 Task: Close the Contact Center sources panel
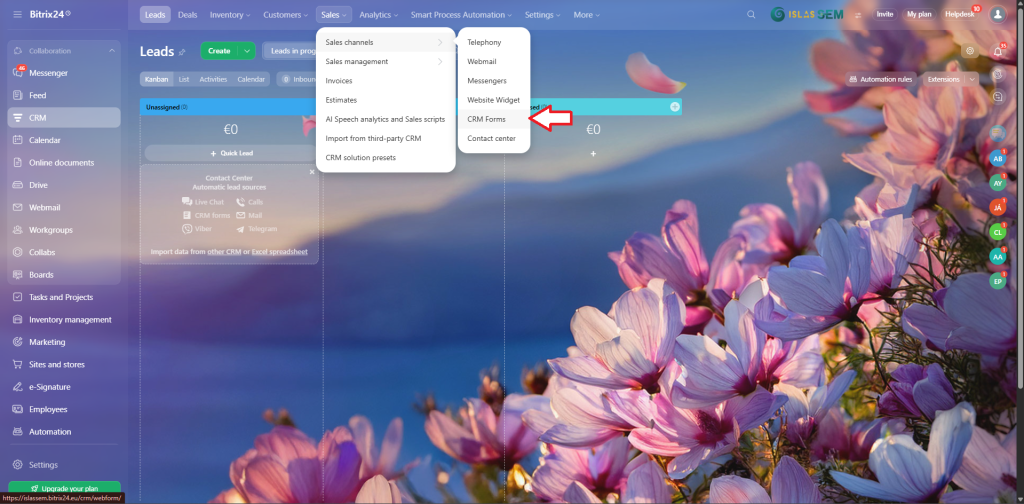(x=312, y=172)
